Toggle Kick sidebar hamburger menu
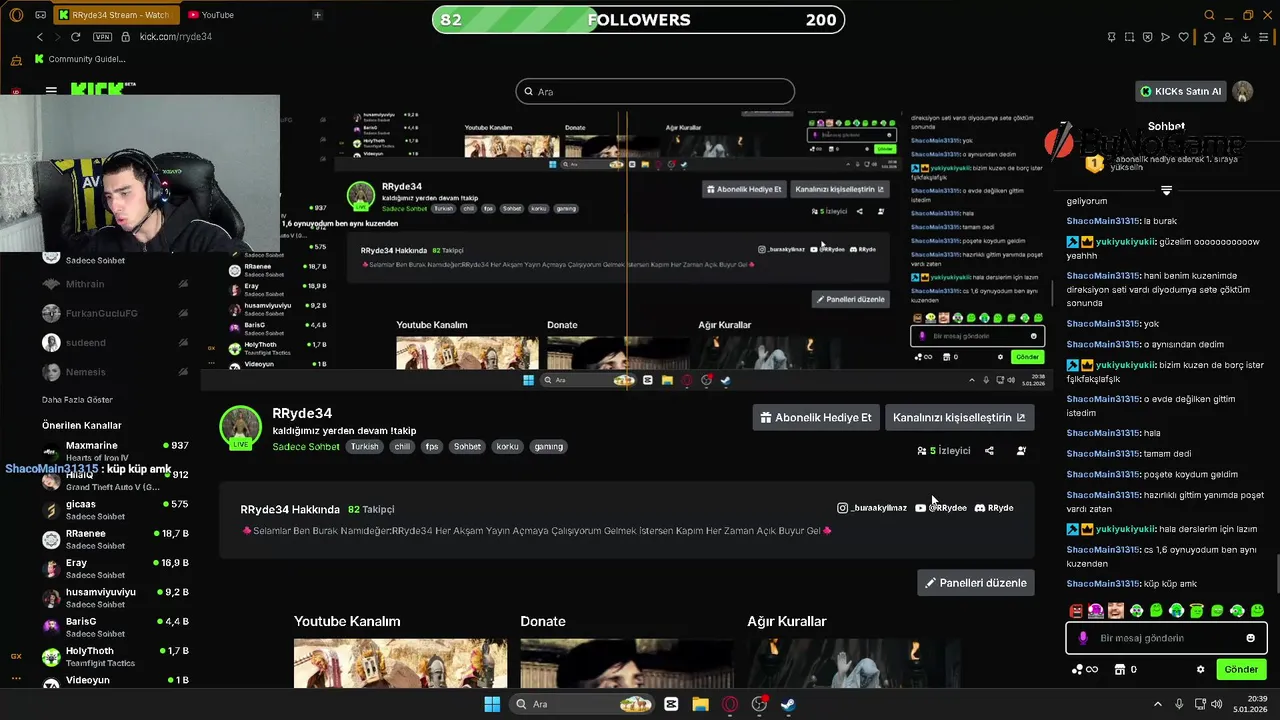 (51, 90)
